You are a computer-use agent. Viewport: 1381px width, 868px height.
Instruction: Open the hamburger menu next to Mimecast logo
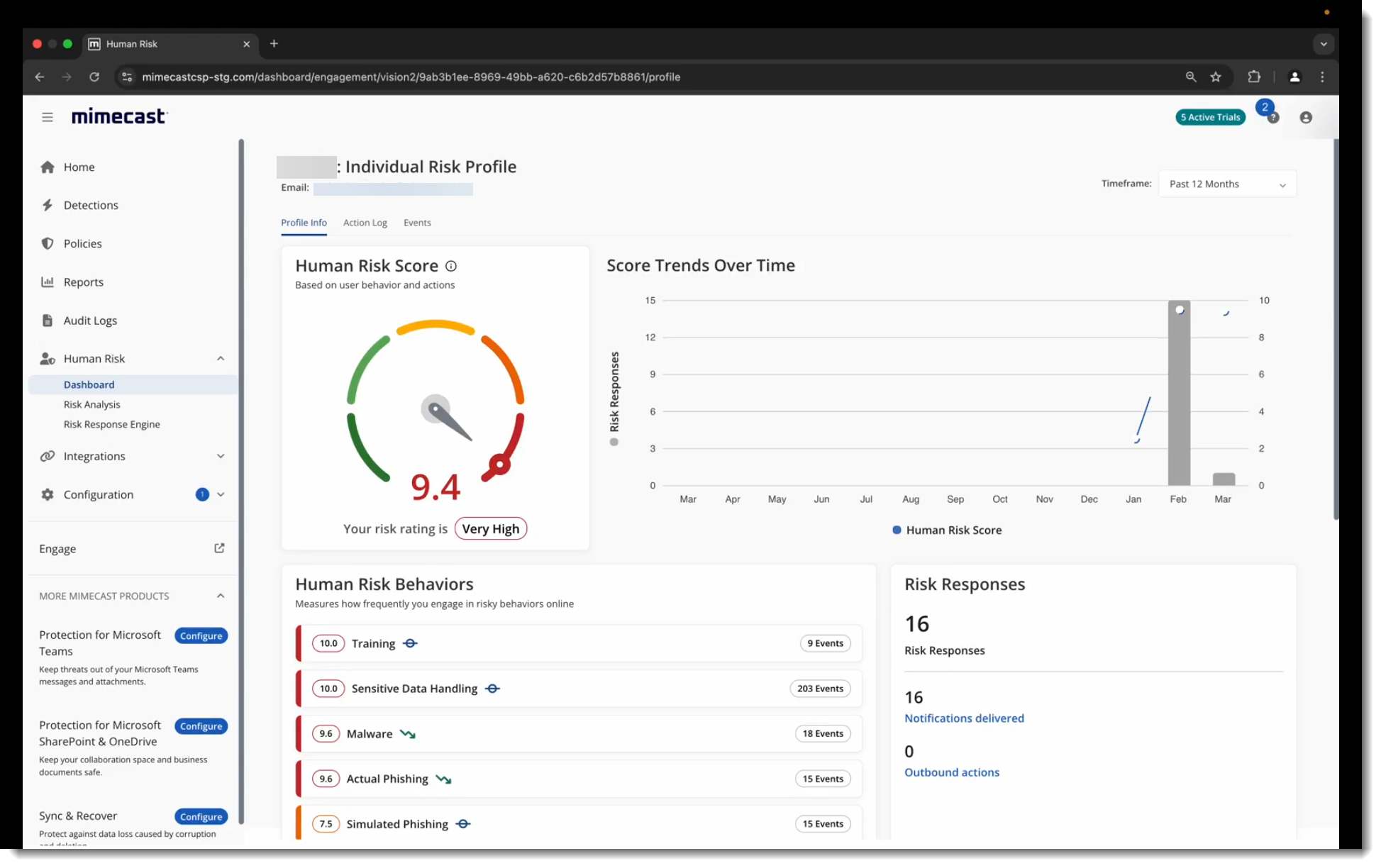47,117
